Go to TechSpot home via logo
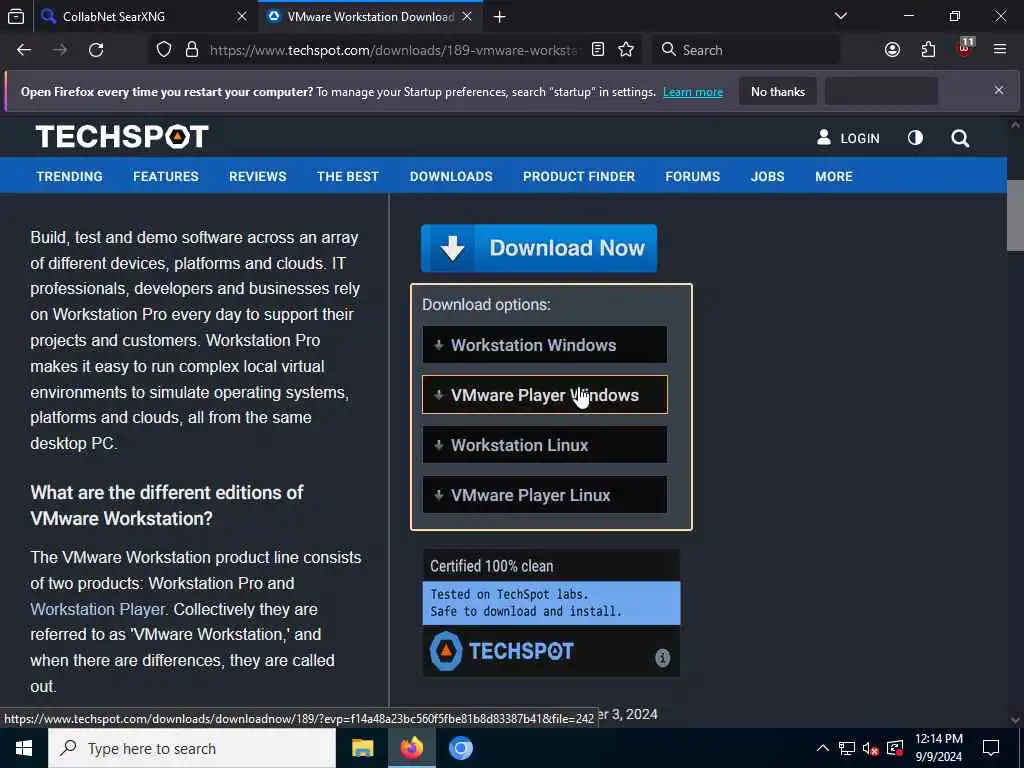Viewport: 1024px width, 768px height. (122, 137)
